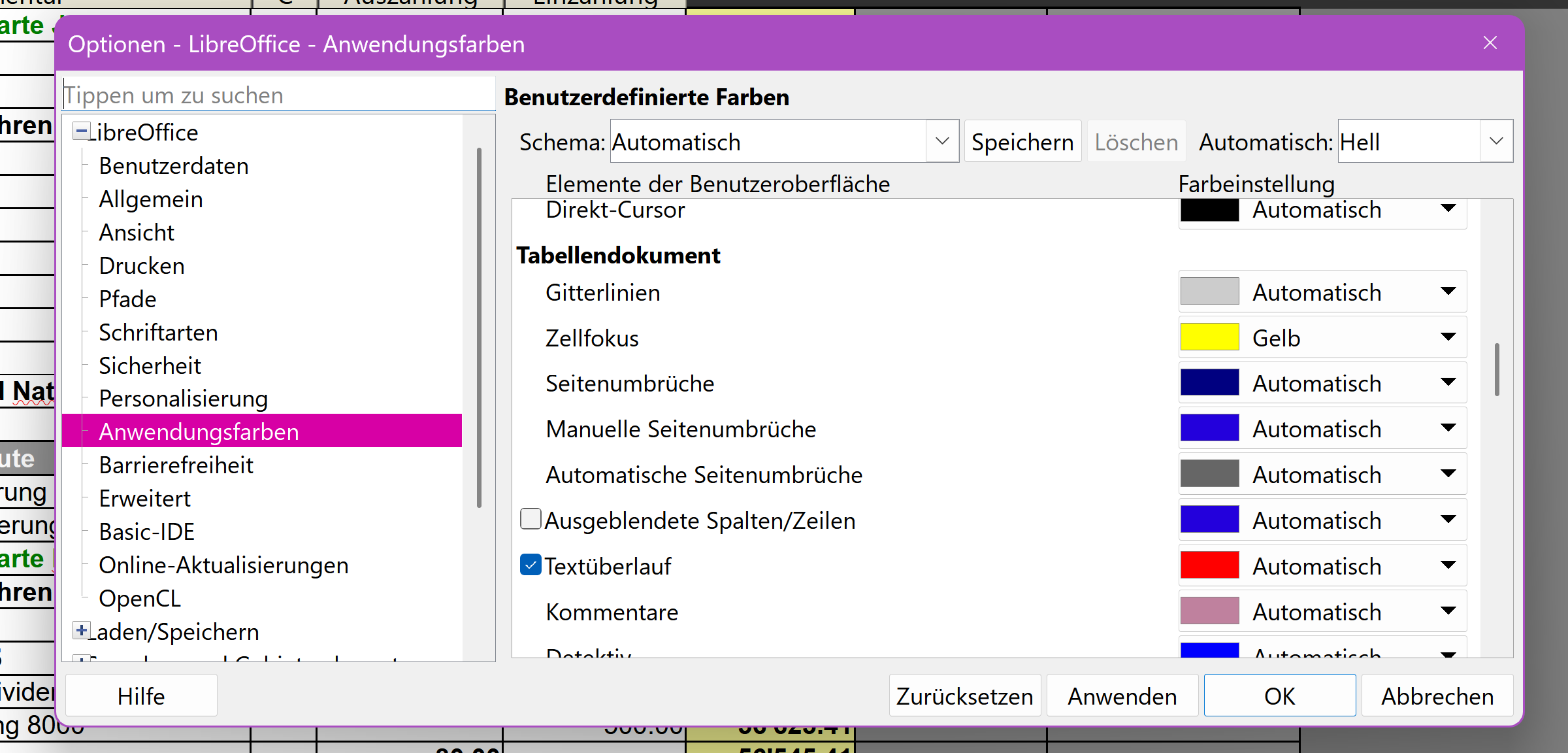The height and width of the screenshot is (753, 1568).
Task: Click Abbrechen to cancel the dialog
Action: coord(1437,696)
